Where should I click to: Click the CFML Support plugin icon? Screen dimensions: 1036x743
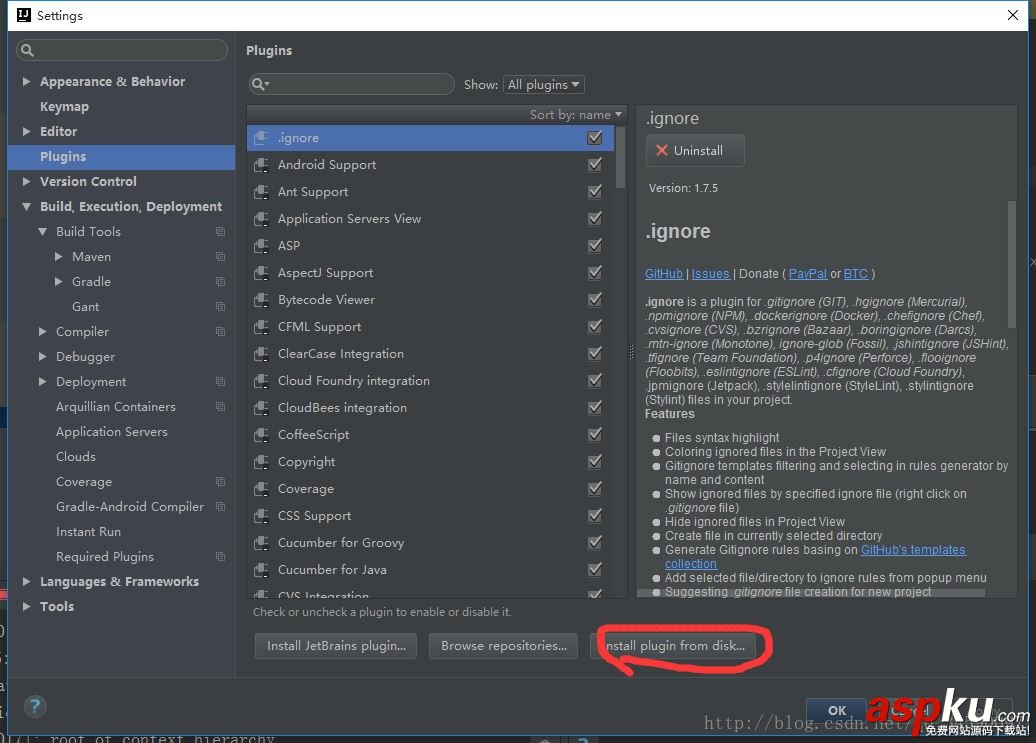(x=261, y=327)
